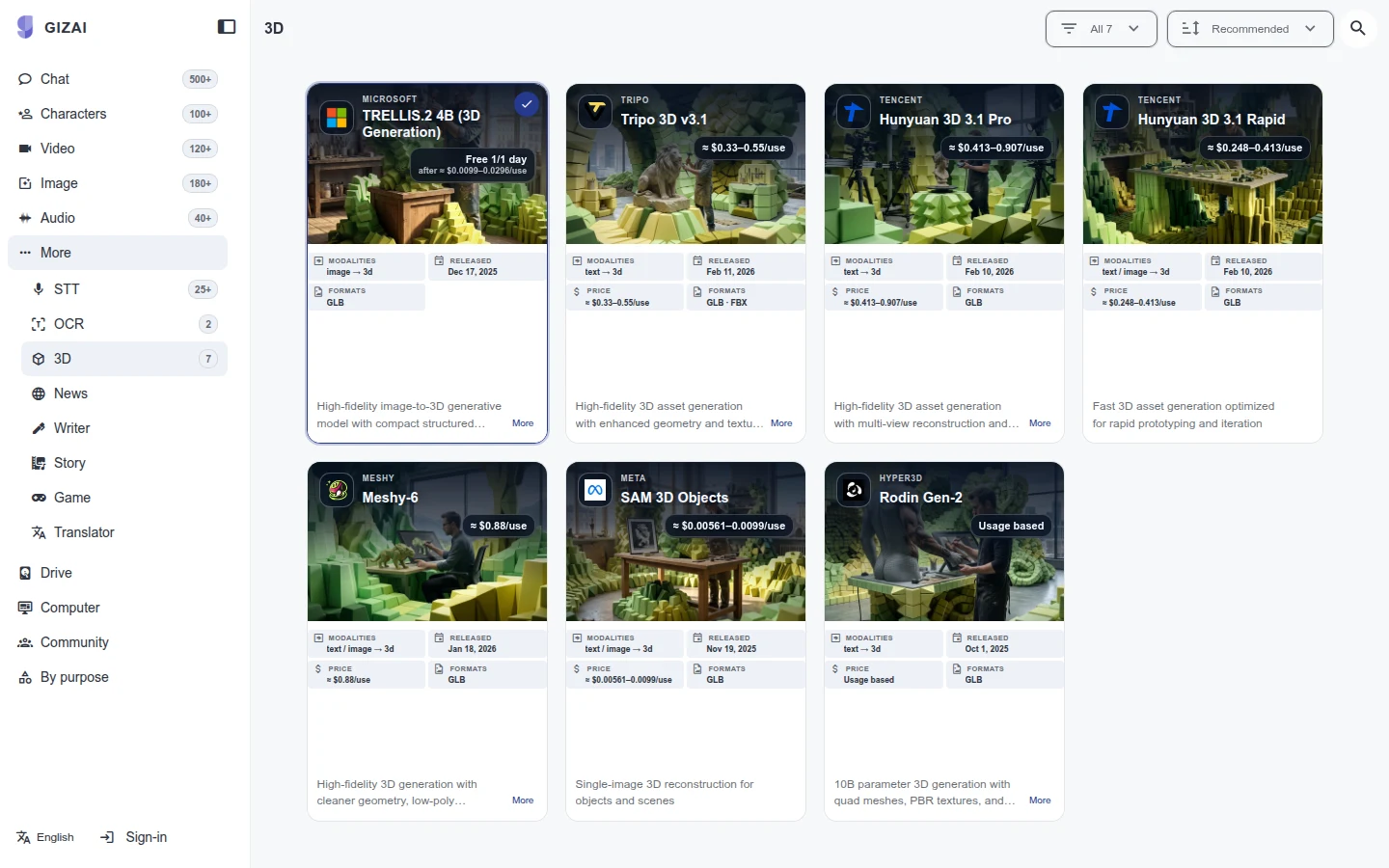The image size is (1389, 868).
Task: Click the Community people icon
Action: (25, 642)
